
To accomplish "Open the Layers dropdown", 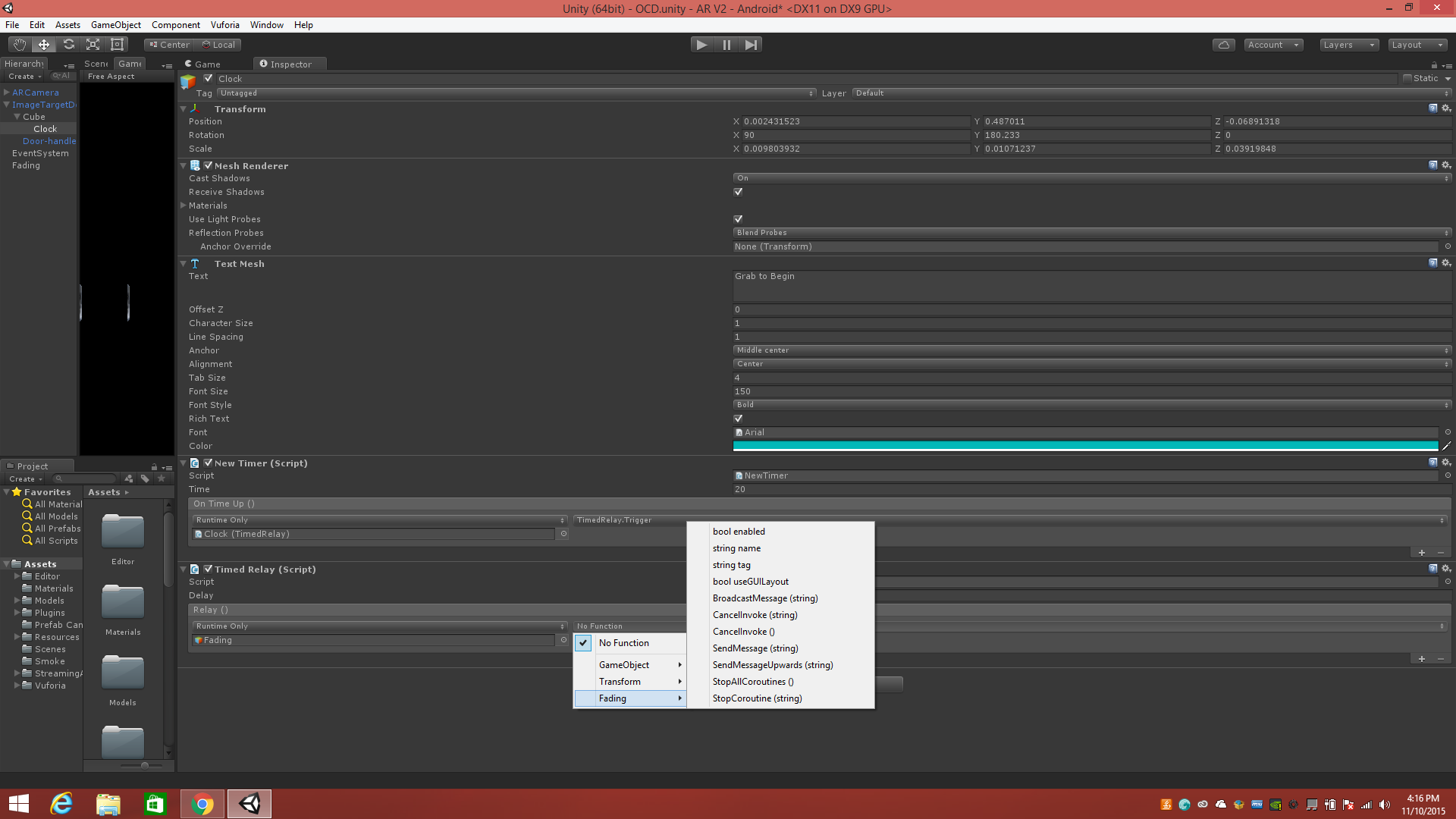I will (x=1349, y=45).
